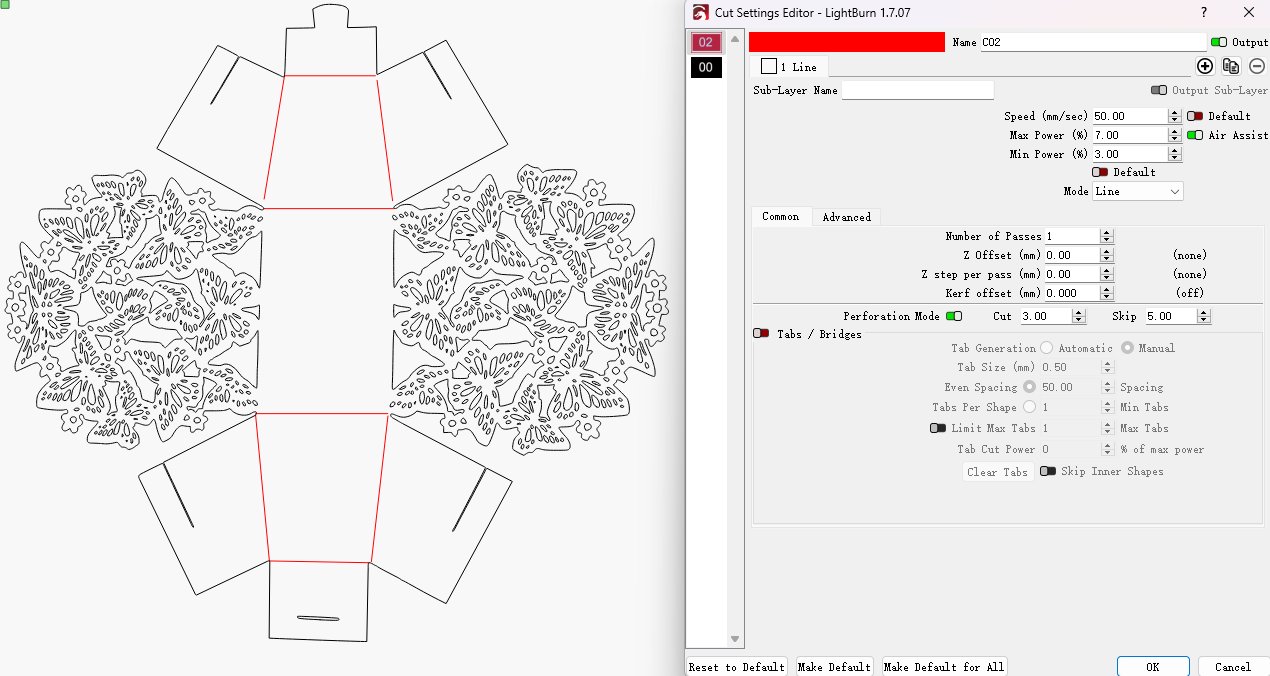Viewport: 1270px width, 676px height.
Task: Select the 1 Line sub-layer tab
Action: point(789,67)
